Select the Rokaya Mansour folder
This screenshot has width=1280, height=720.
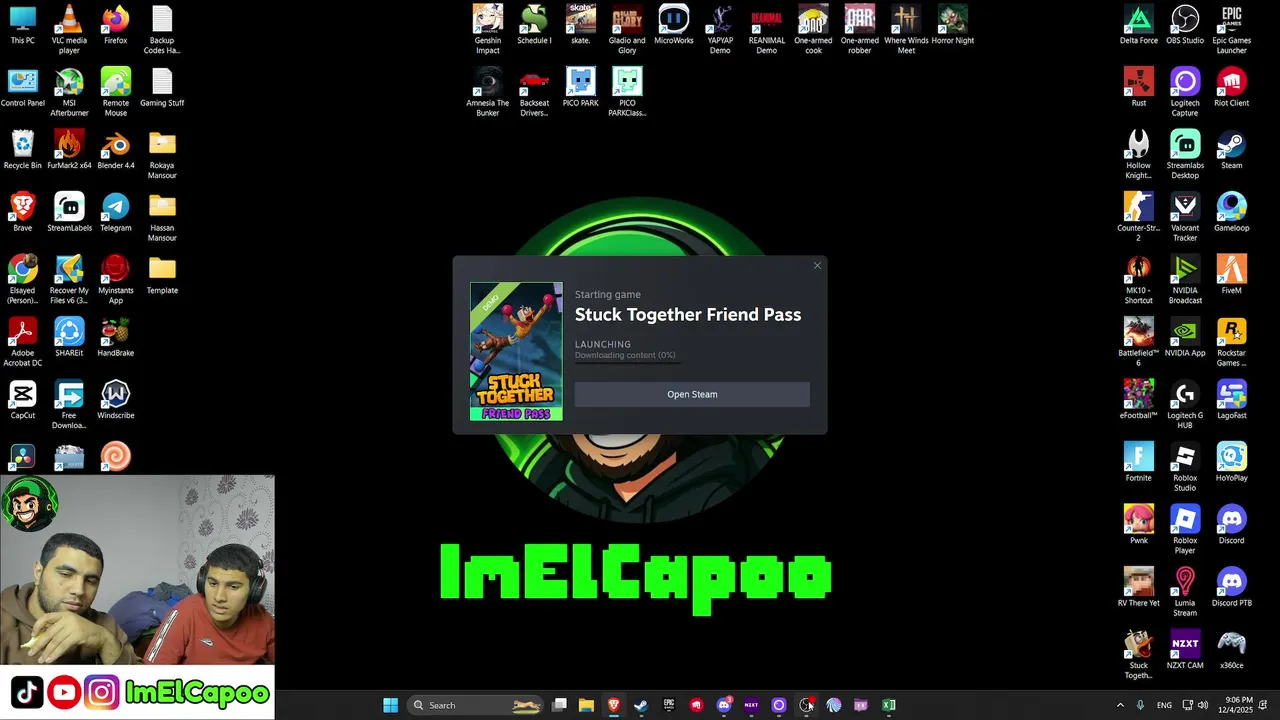(x=162, y=154)
